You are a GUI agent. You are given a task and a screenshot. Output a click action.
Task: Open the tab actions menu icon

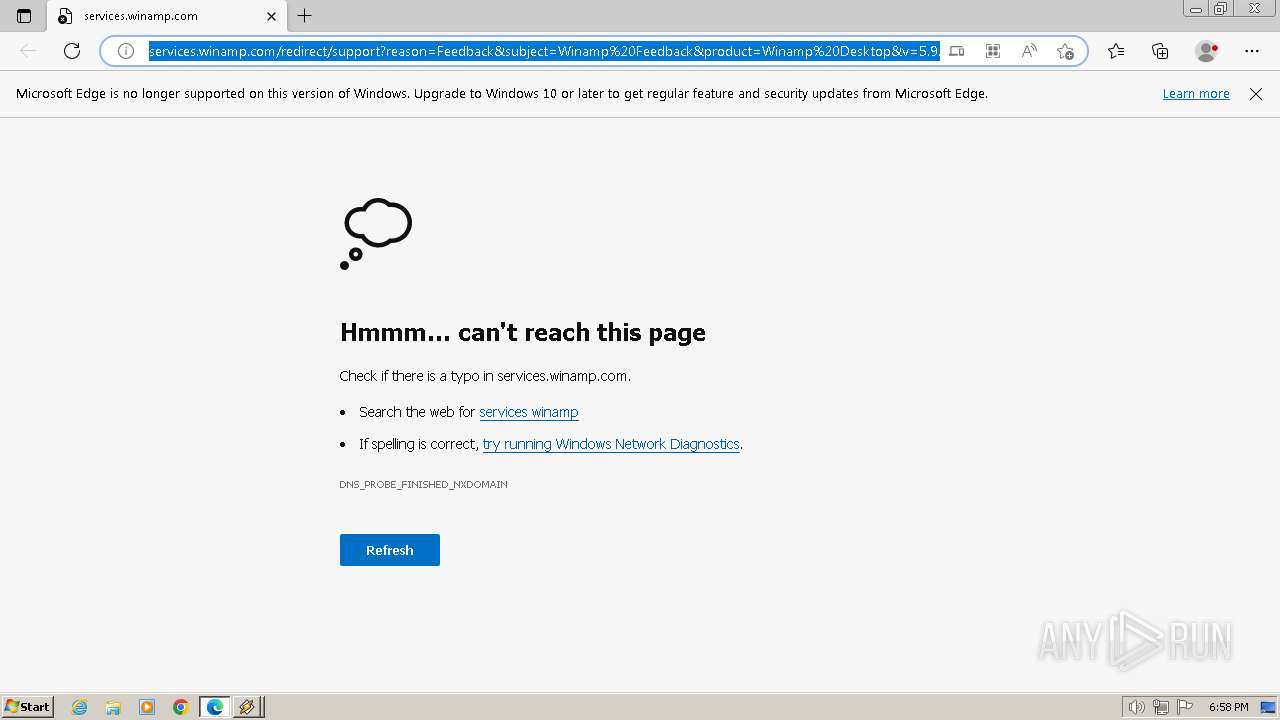(24, 16)
